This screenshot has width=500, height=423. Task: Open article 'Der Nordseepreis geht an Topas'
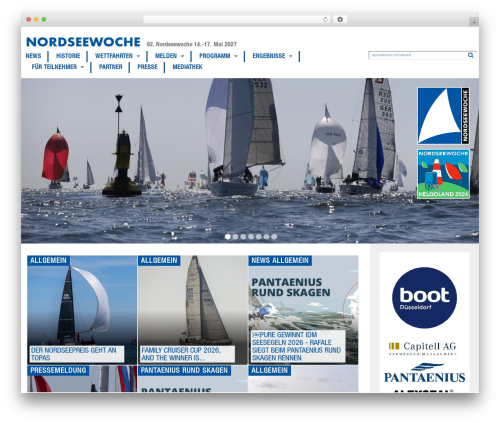tap(77, 354)
